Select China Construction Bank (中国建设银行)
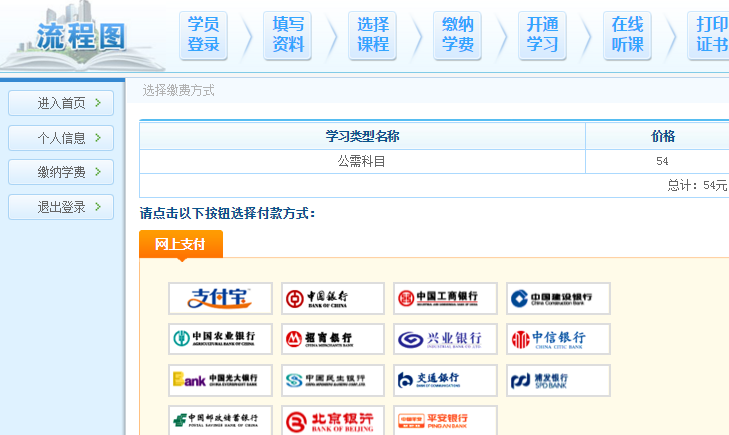729x435 pixels. [x=558, y=298]
